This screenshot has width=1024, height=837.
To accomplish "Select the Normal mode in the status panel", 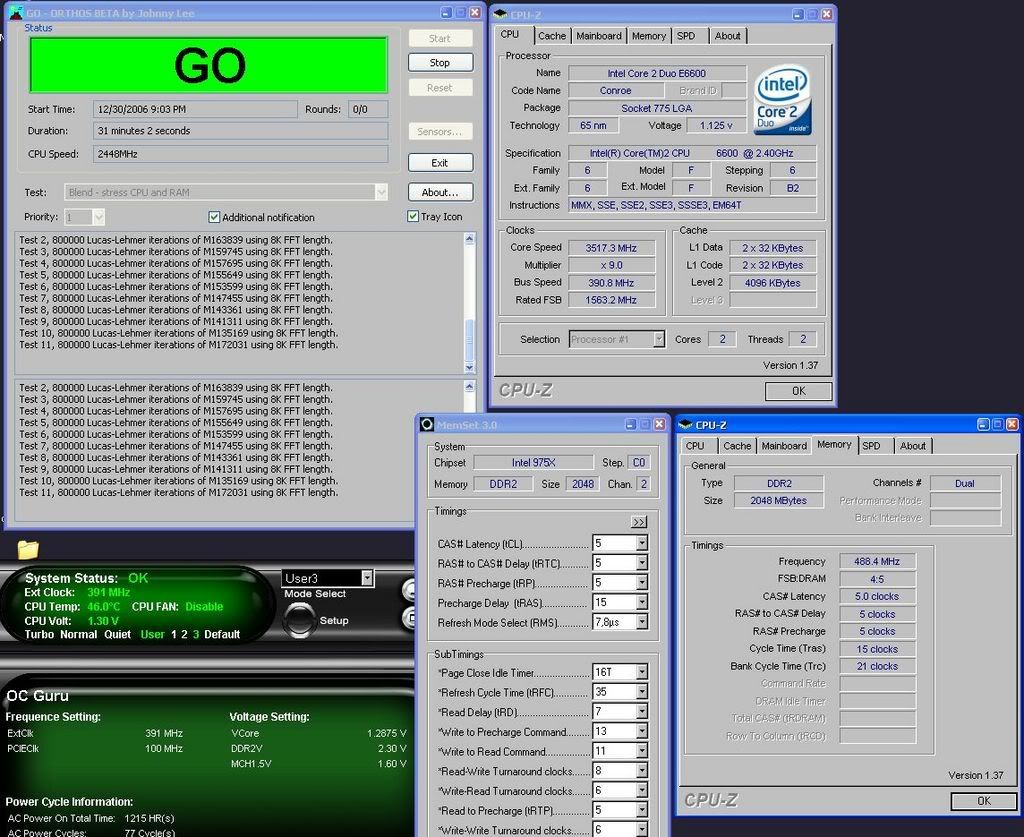I will click(78, 634).
